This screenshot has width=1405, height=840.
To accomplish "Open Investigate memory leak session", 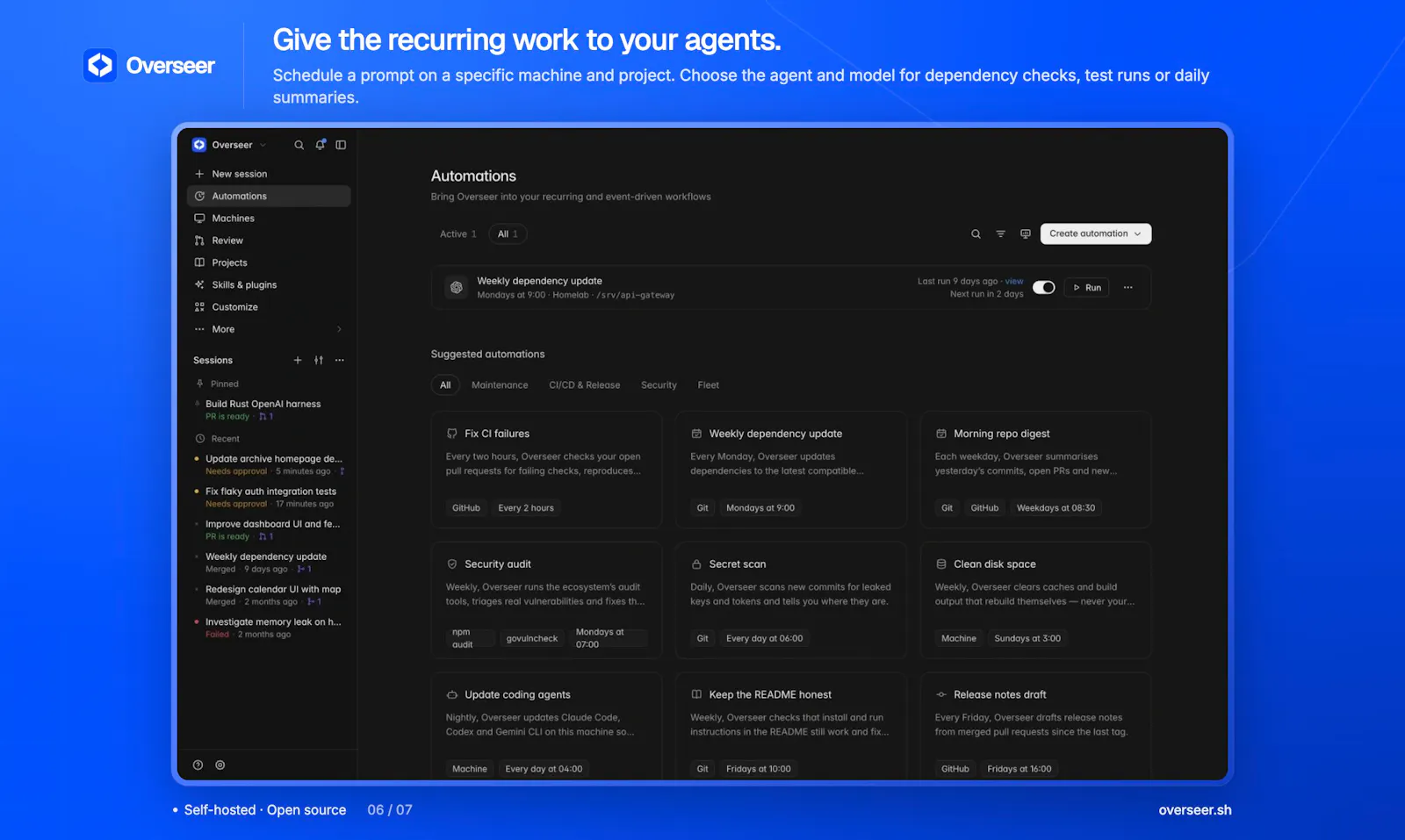I will pos(269,628).
